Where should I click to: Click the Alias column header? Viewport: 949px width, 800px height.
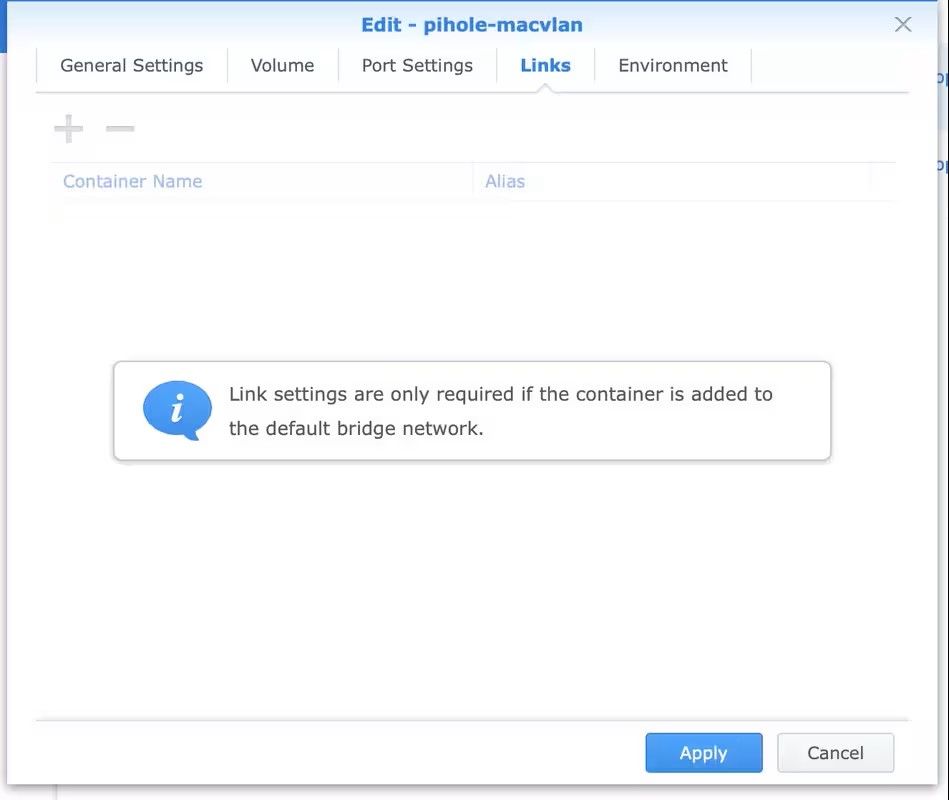click(x=505, y=182)
